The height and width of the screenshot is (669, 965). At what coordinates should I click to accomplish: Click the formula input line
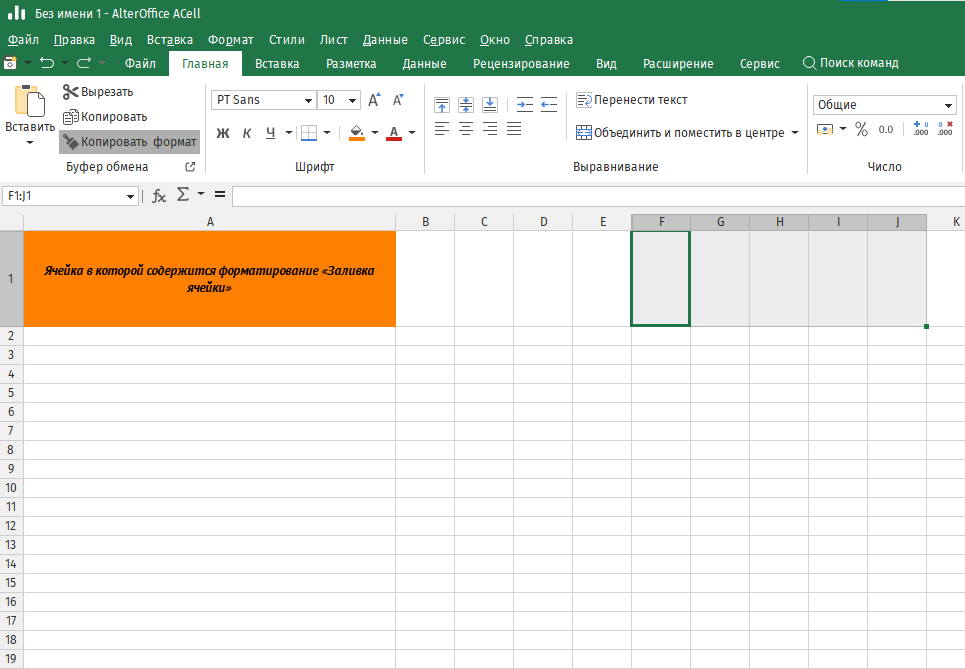(x=598, y=196)
